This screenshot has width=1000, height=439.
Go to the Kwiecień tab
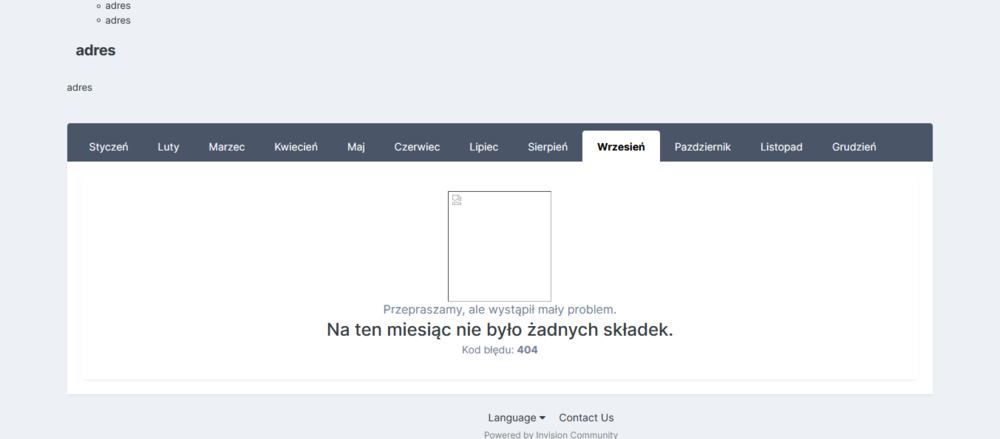296,147
